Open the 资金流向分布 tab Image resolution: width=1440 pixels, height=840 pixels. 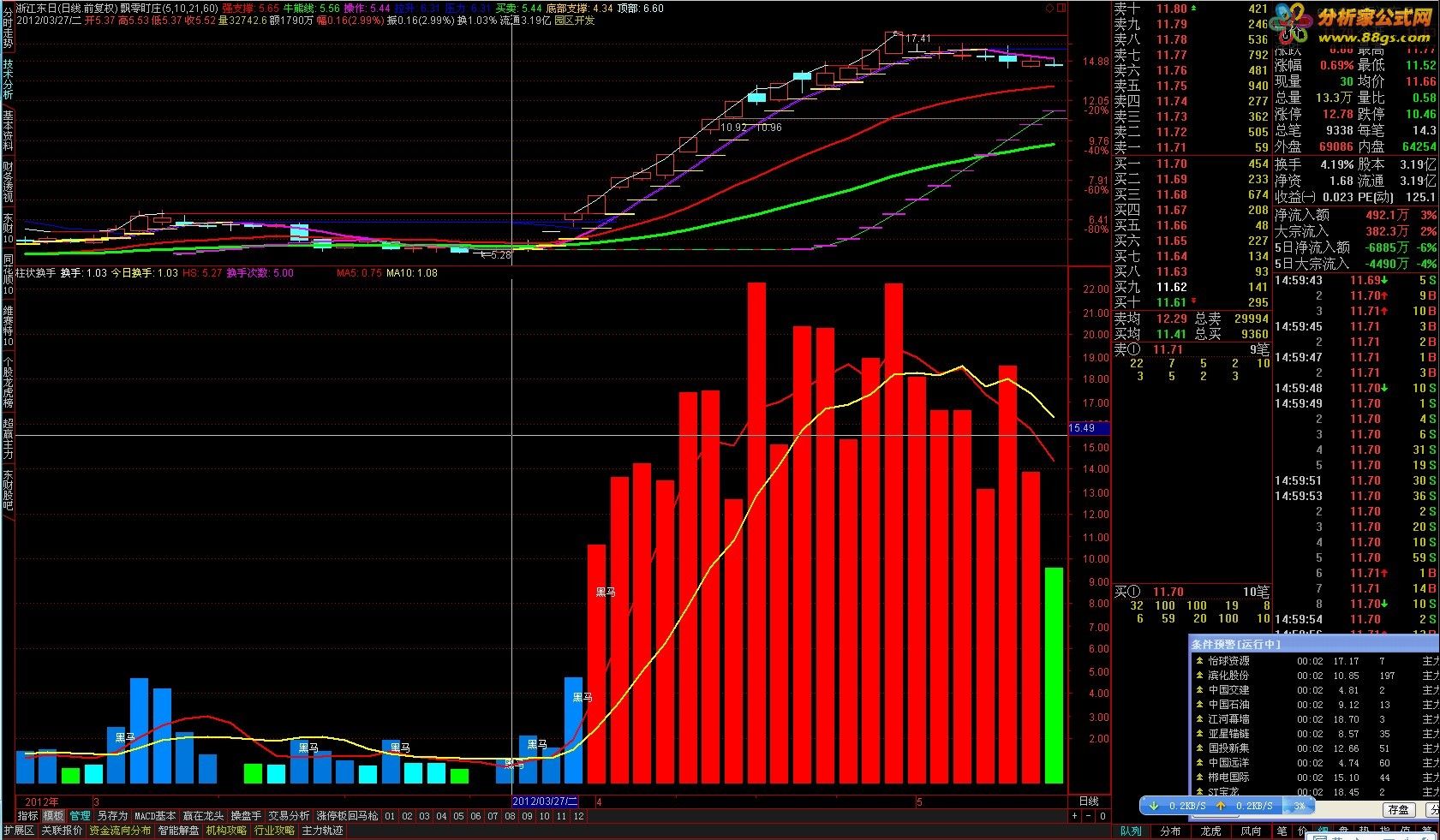pyautogui.click(x=120, y=831)
